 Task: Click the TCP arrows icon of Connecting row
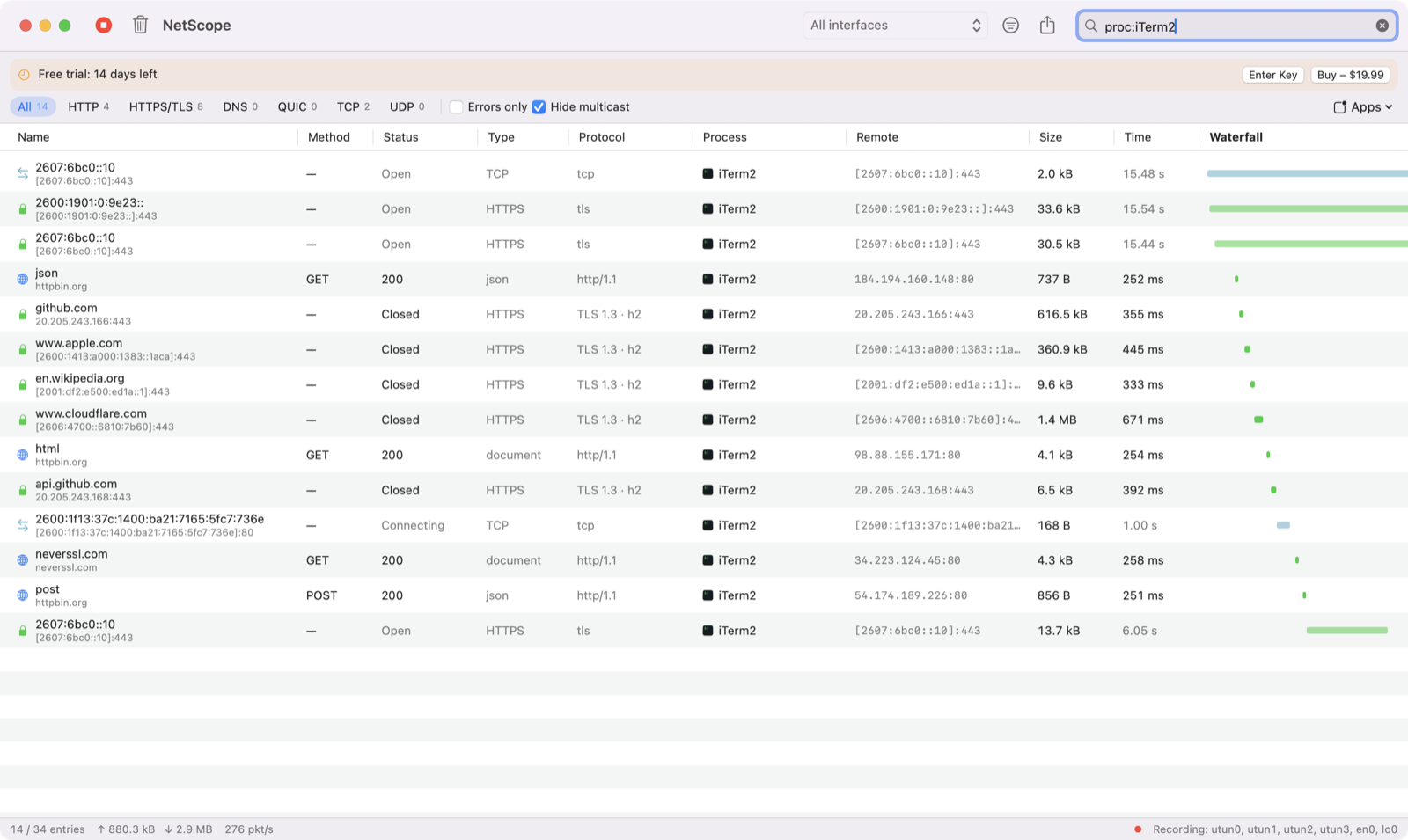pos(23,525)
